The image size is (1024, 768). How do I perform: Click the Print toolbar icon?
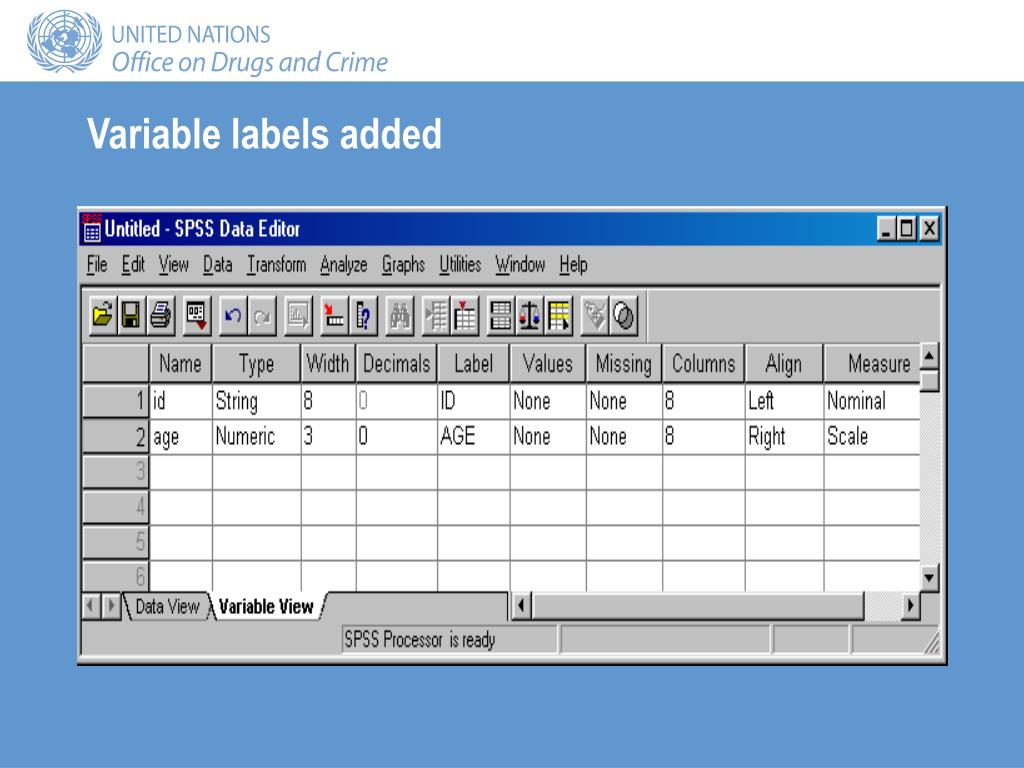[161, 317]
